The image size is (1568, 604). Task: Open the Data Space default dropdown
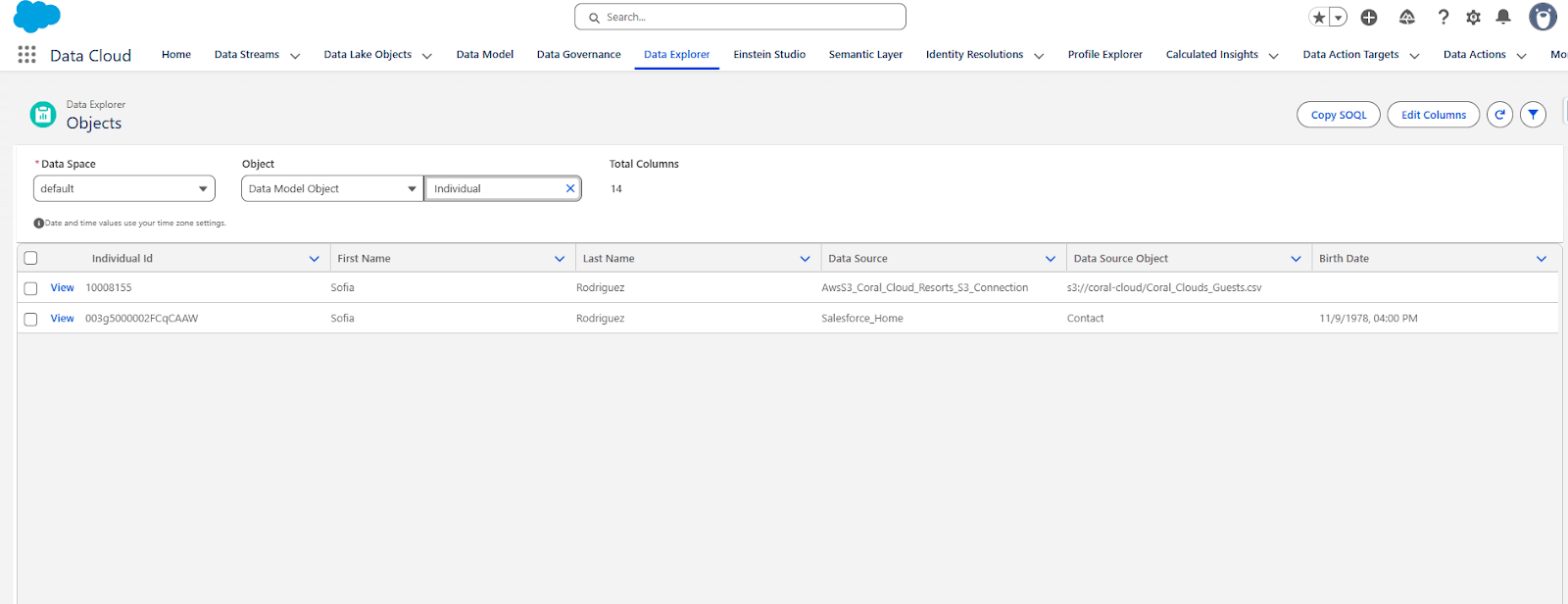pyautogui.click(x=124, y=188)
